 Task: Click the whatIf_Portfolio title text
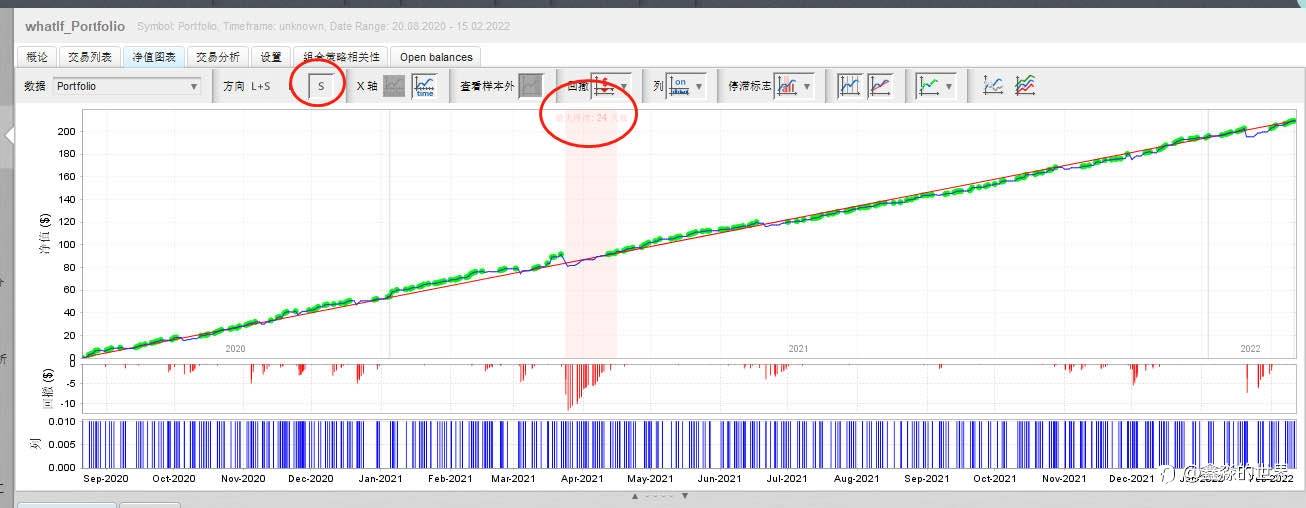75,26
